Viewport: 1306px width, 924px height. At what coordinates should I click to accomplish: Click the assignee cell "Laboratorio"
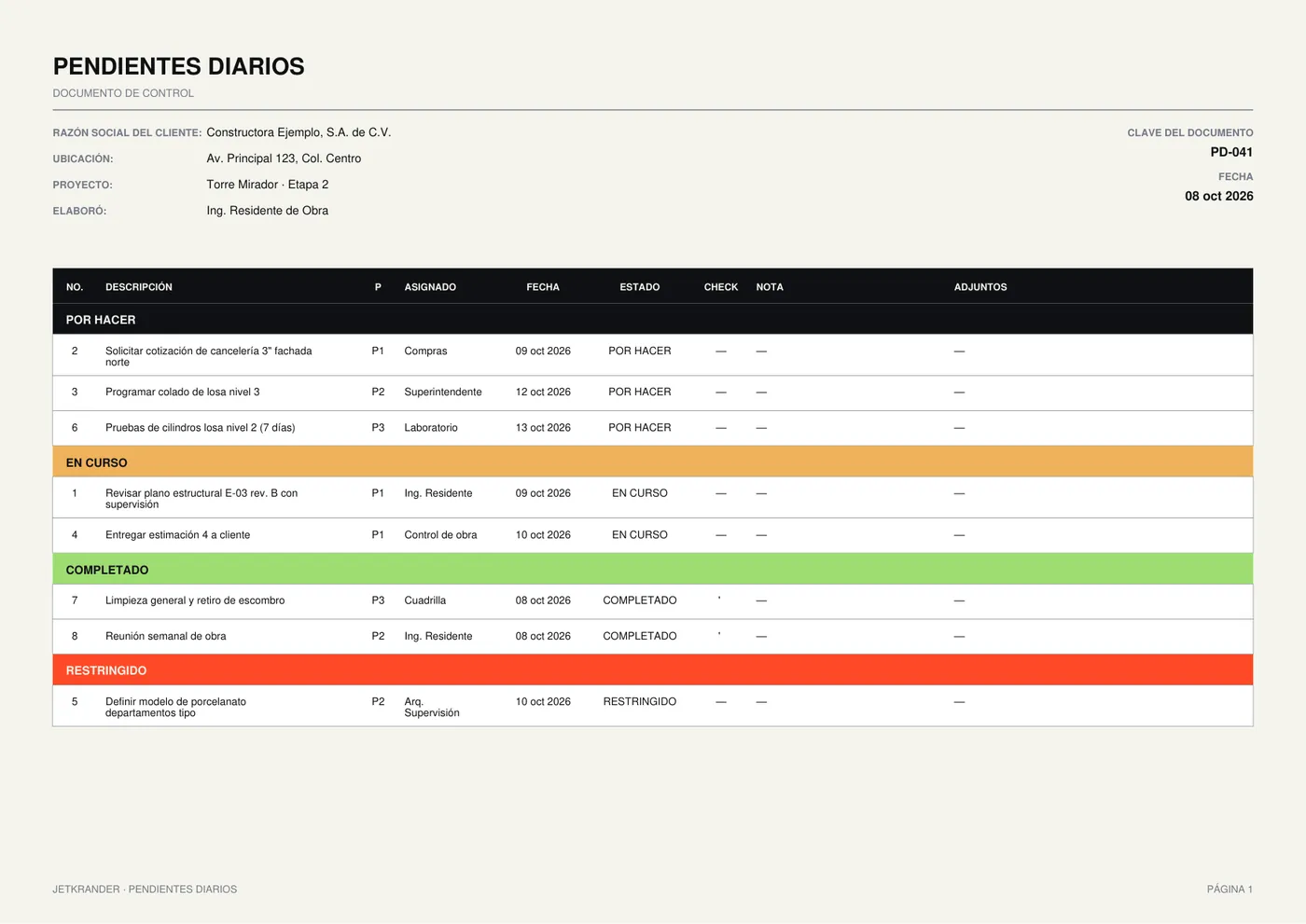[x=431, y=428]
